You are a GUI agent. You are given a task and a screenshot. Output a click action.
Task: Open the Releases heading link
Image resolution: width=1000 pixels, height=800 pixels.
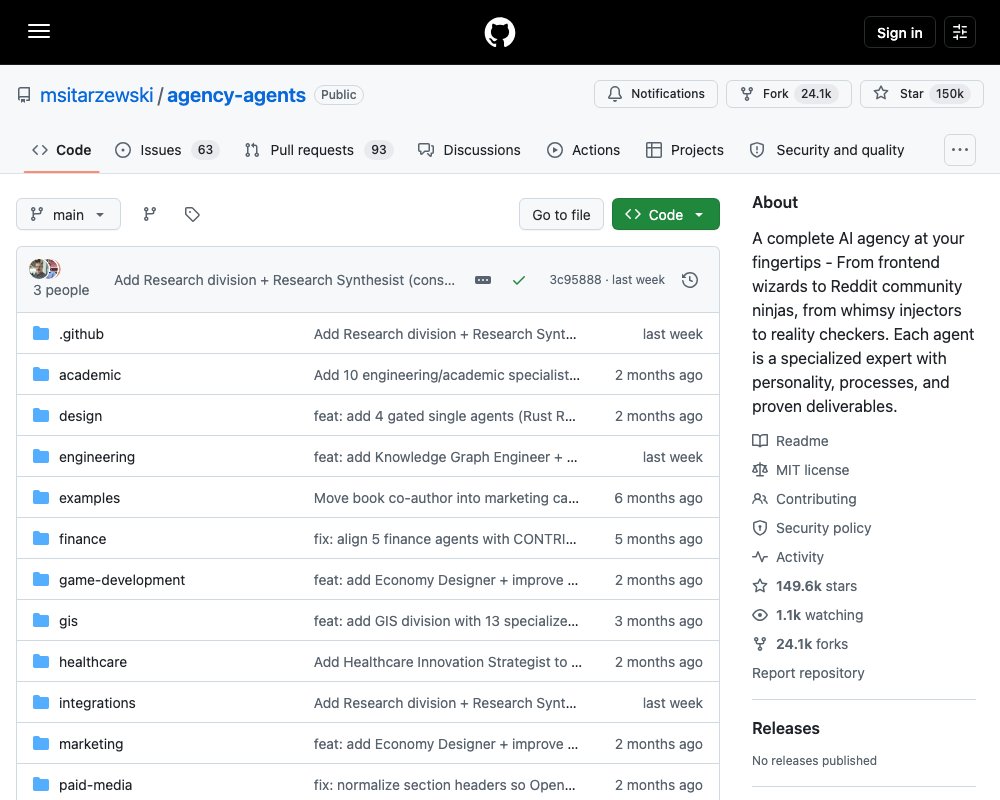tap(786, 729)
